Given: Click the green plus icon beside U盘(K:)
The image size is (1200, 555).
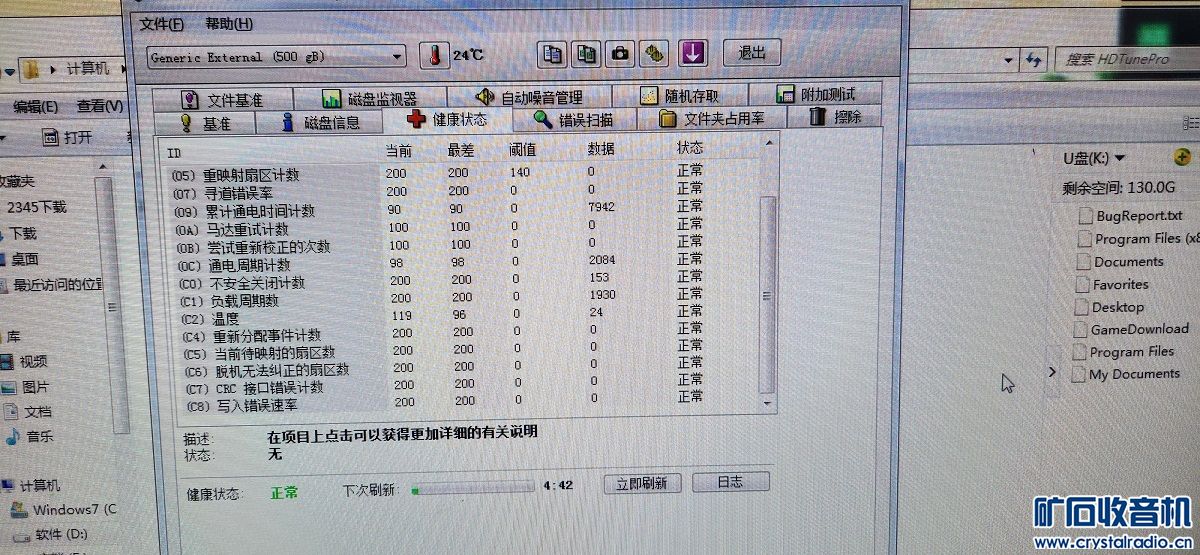Looking at the screenshot, I should click(x=1182, y=157).
